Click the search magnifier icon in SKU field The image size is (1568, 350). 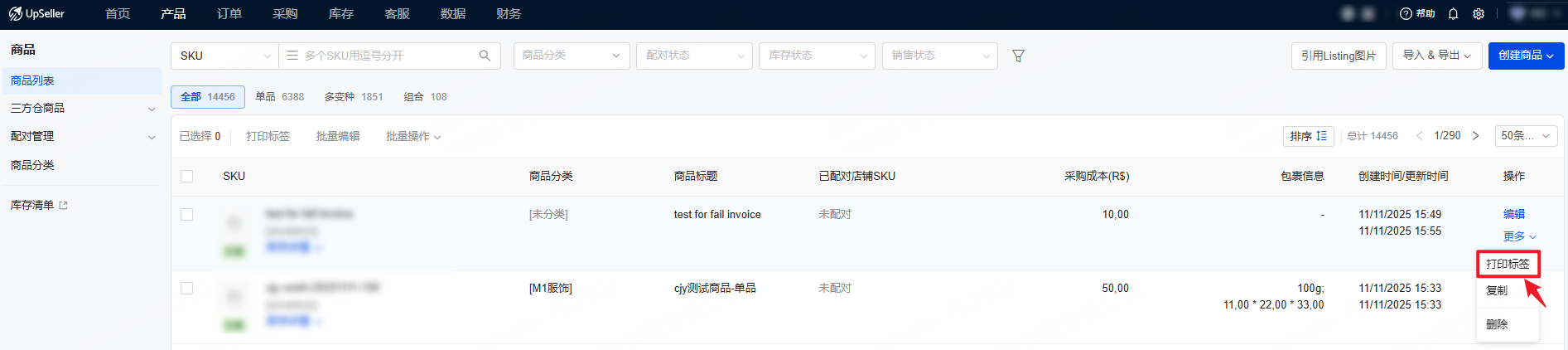(x=485, y=56)
